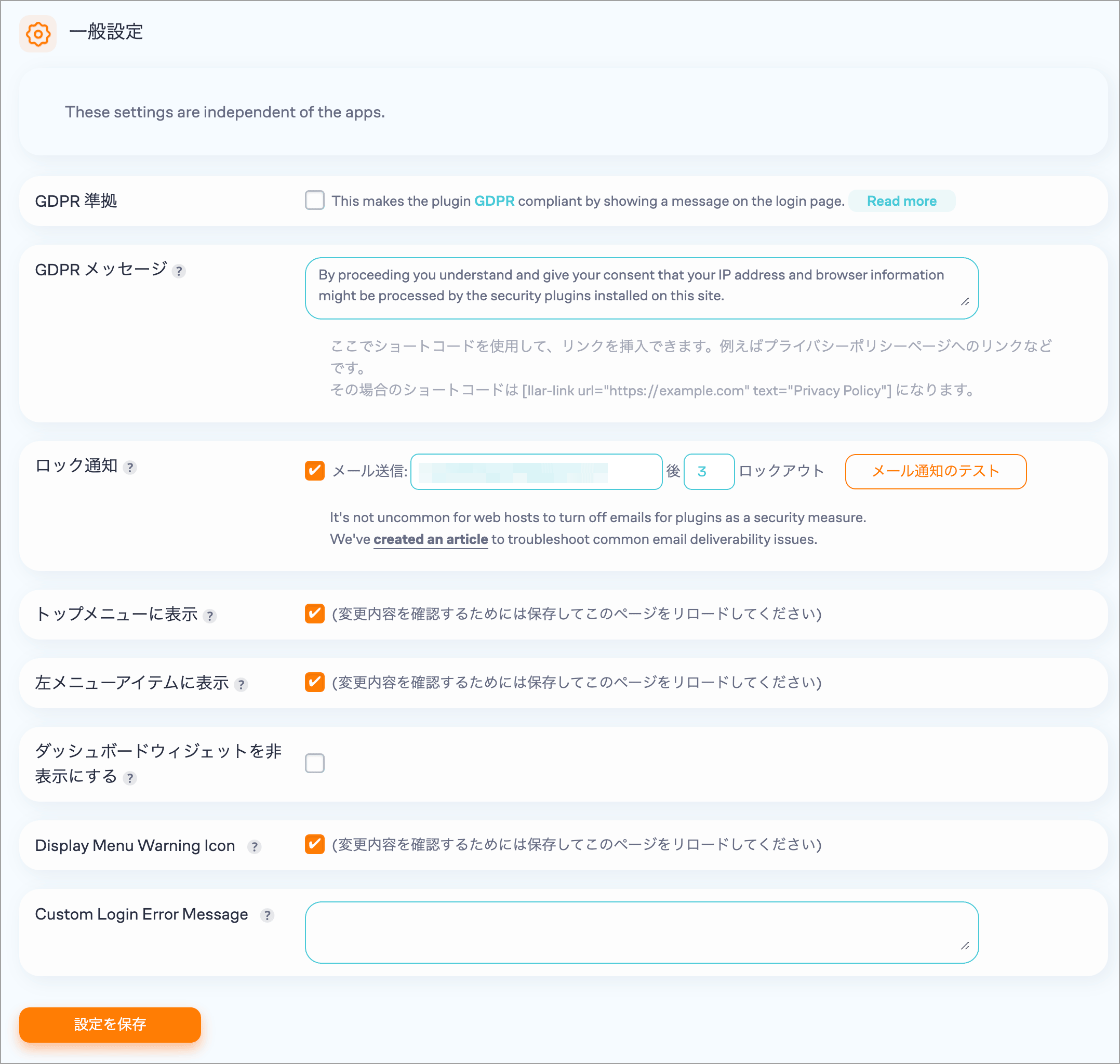Click the notification email address field
The width and height of the screenshot is (1120, 1064).
tap(537, 471)
